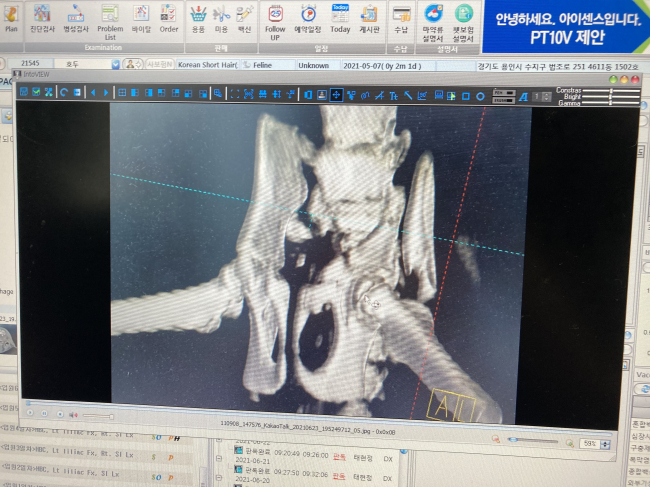The image size is (650, 487).
Task: Open 예약일정 reservation schedule
Action: pos(308,19)
